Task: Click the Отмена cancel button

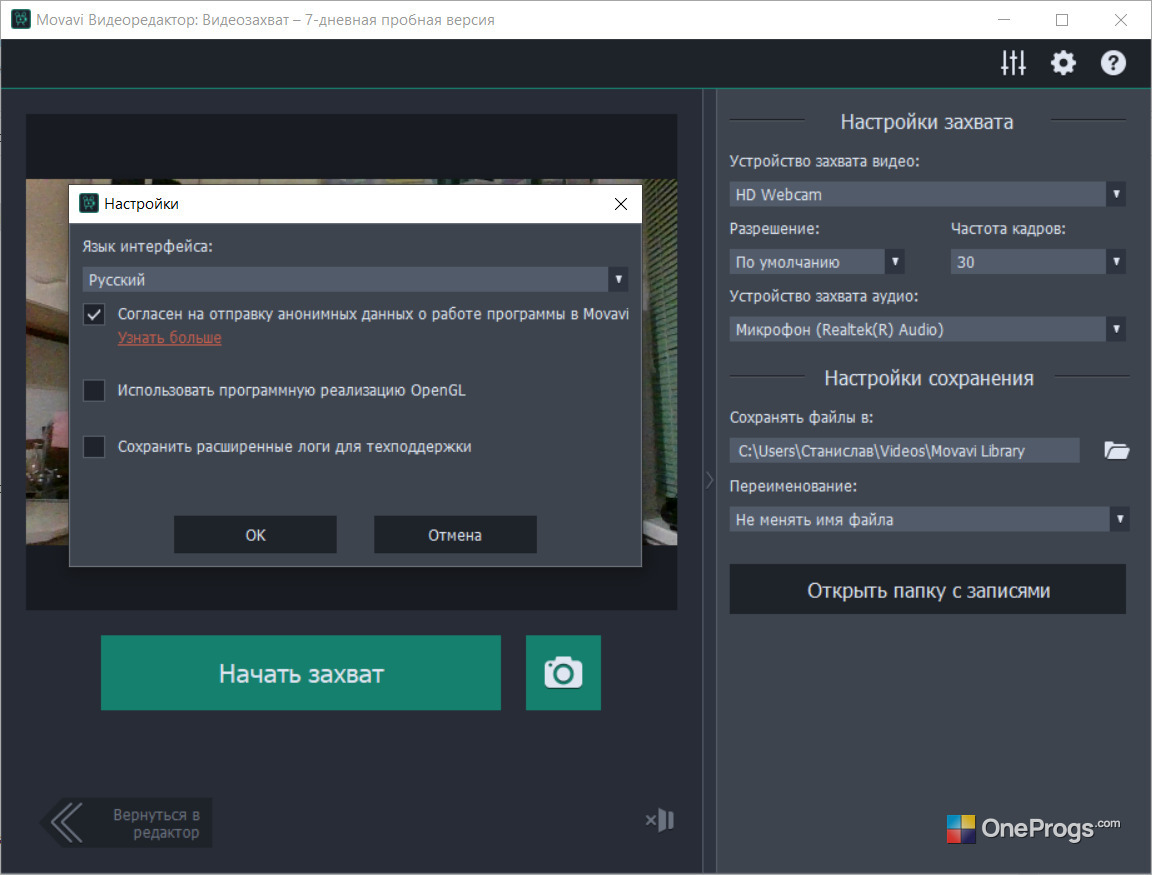Action: click(455, 534)
